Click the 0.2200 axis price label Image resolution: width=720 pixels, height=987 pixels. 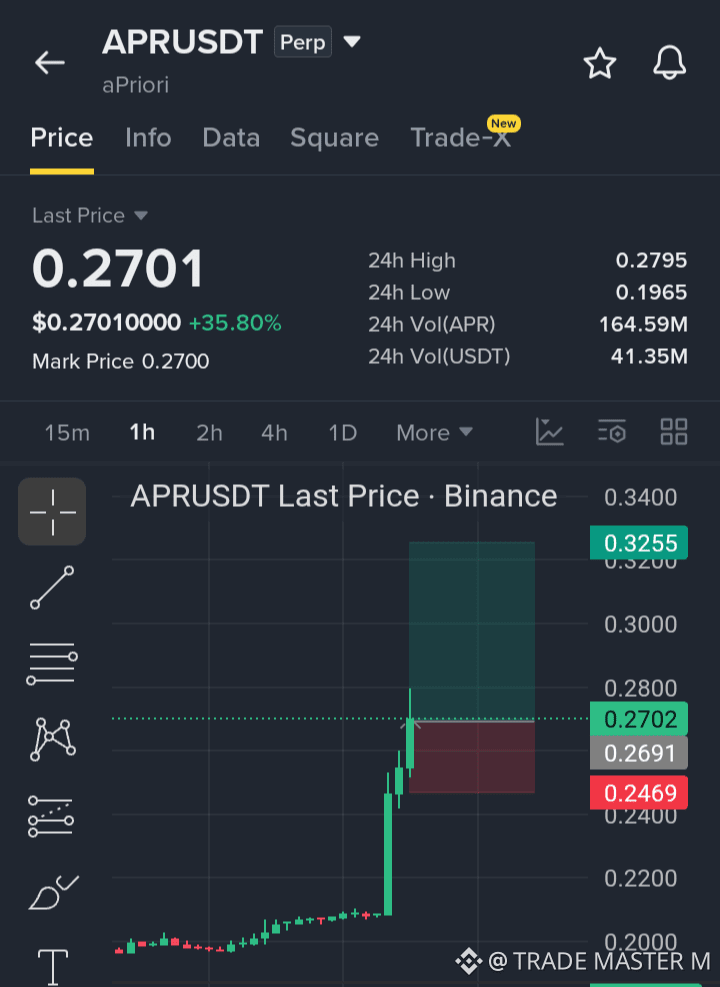(x=640, y=878)
